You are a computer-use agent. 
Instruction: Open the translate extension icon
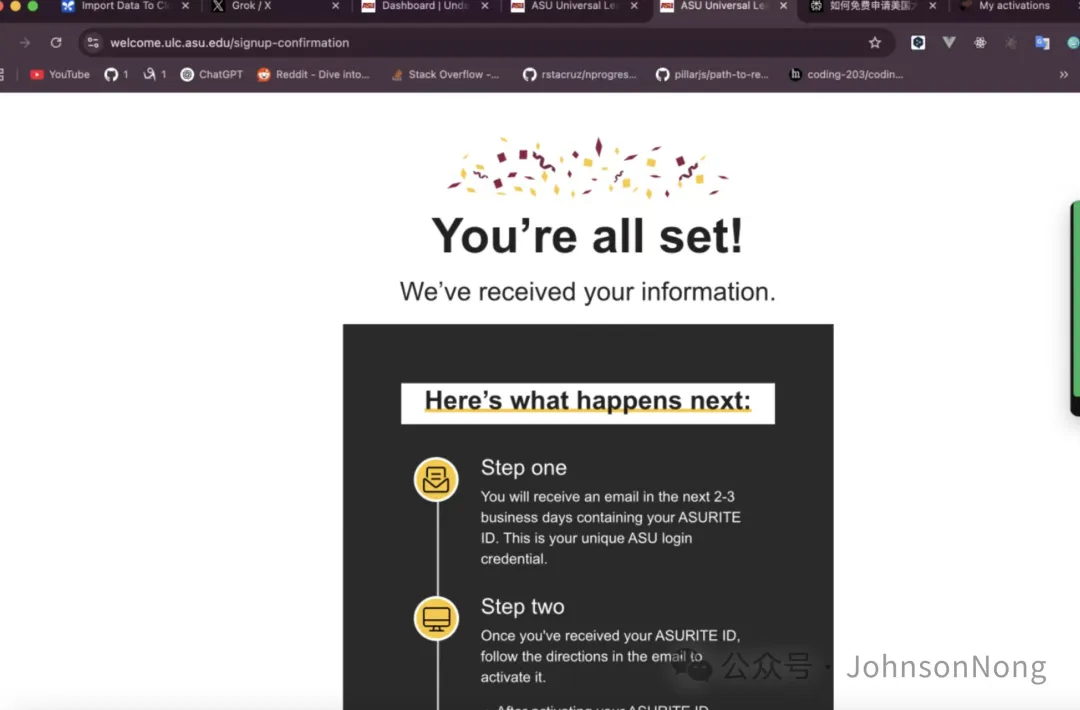(1042, 43)
